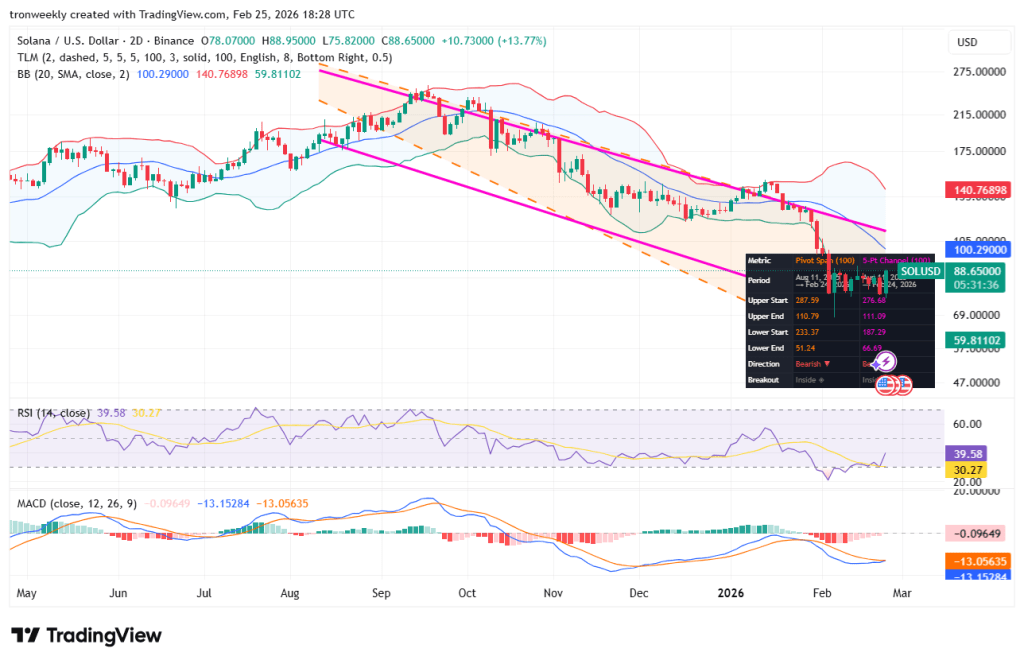The image size is (1024, 664).
Task: Click the 'Lower End' value 51.24
Action: point(805,348)
